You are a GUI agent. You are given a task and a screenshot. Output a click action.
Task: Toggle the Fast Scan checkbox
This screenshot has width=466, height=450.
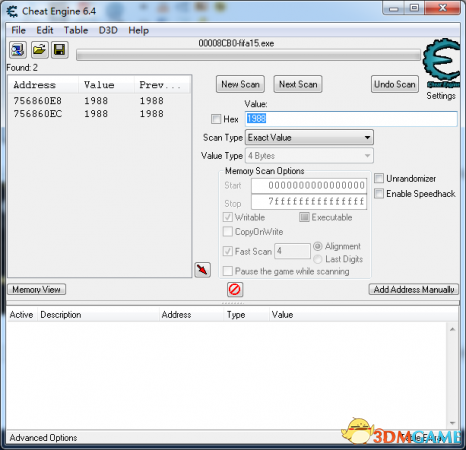[x=228, y=251]
